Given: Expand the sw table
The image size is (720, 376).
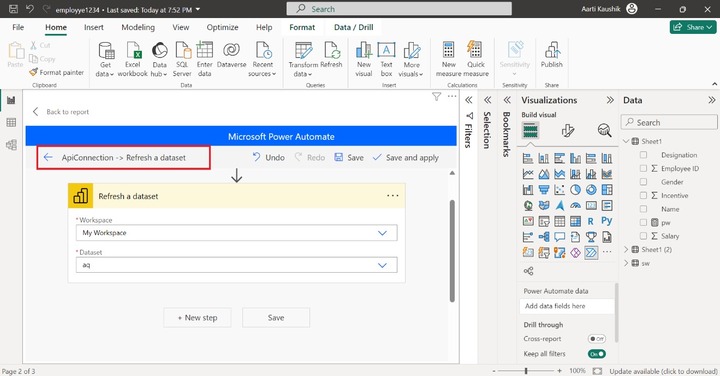Looking at the screenshot, I should pos(626,264).
